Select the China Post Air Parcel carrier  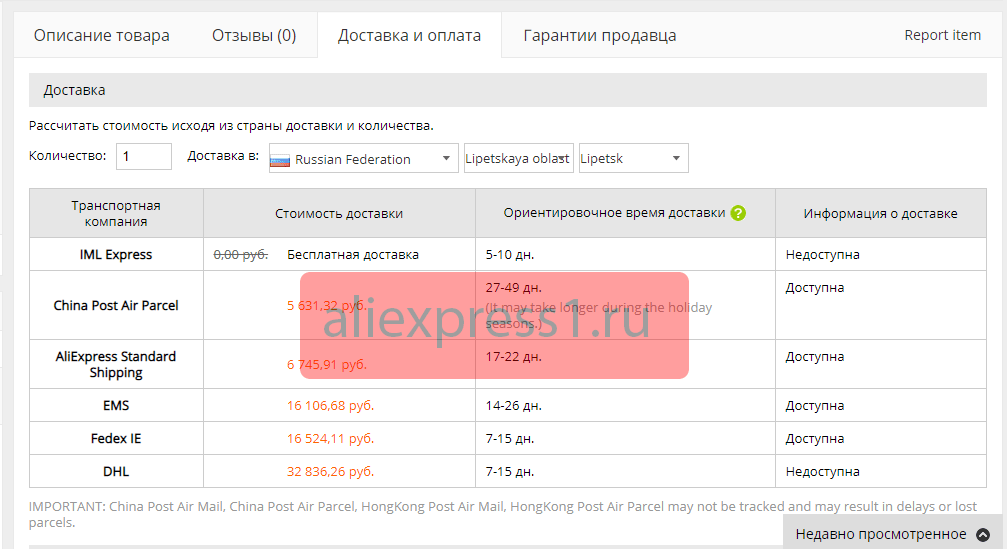(x=116, y=306)
